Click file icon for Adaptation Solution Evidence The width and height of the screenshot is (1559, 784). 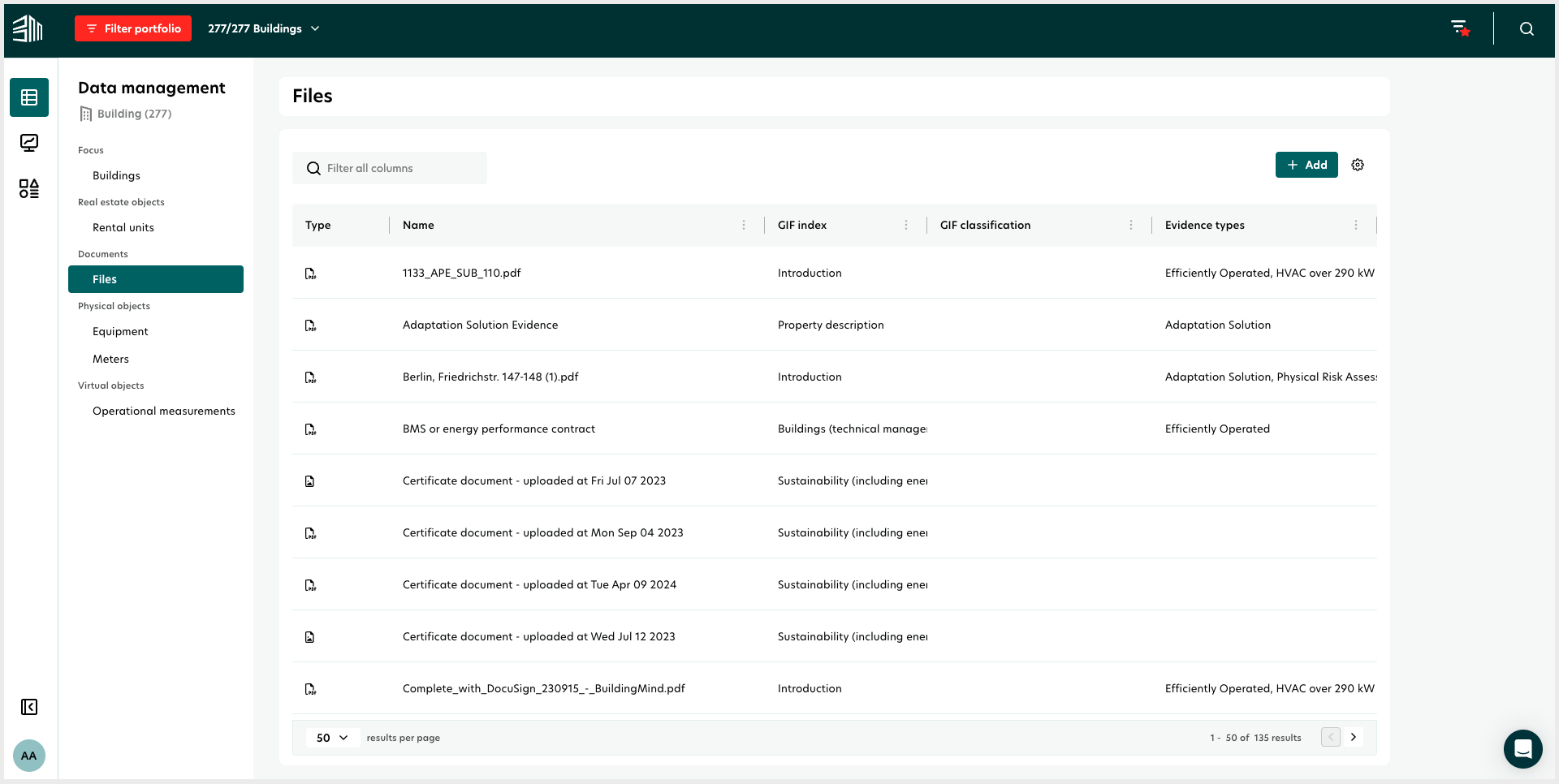point(310,325)
